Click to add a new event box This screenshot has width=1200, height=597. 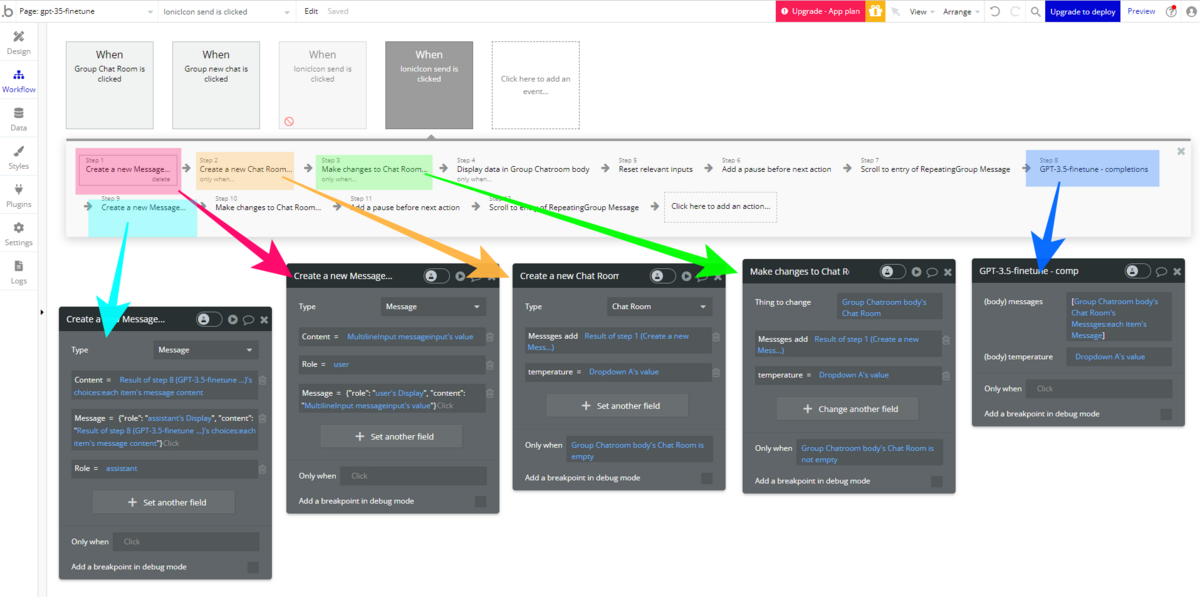click(536, 85)
